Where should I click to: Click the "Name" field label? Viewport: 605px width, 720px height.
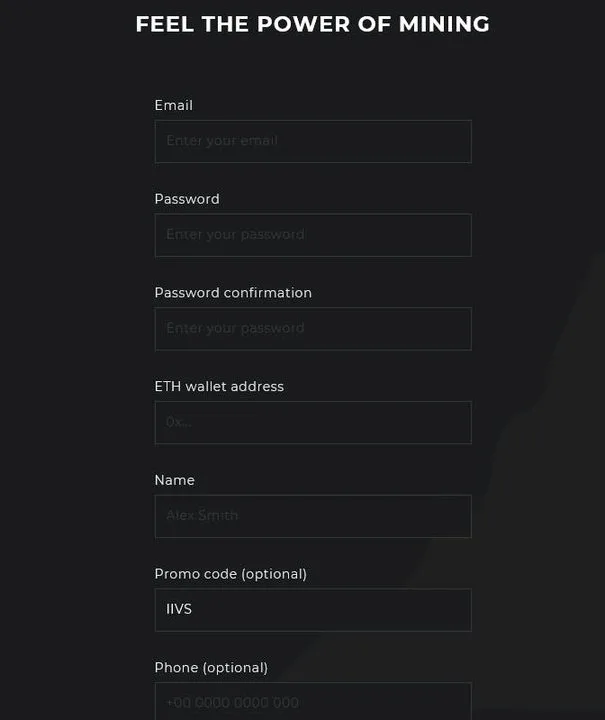click(174, 480)
